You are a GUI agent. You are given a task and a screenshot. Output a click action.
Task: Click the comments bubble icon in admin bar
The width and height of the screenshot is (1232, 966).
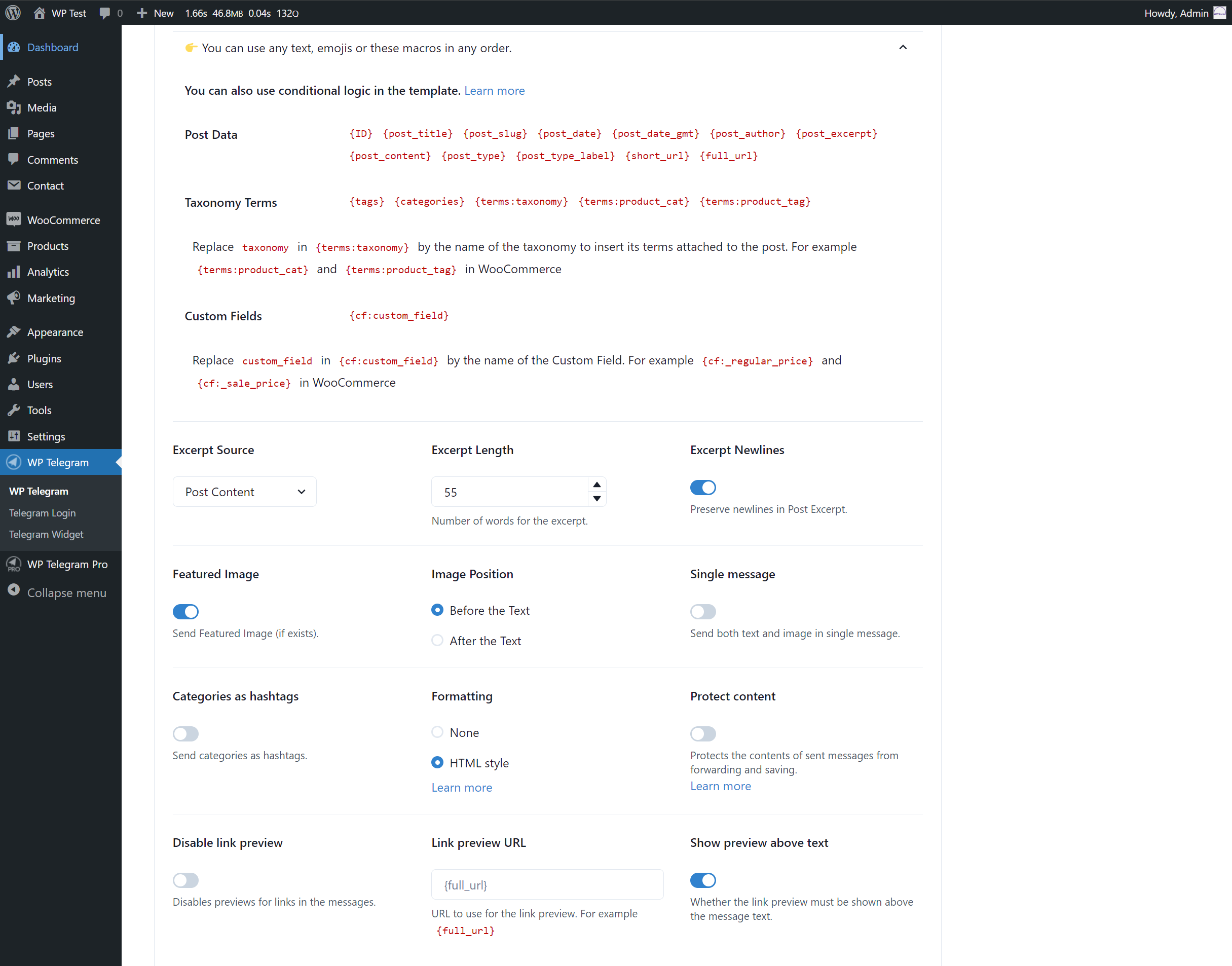tap(104, 13)
